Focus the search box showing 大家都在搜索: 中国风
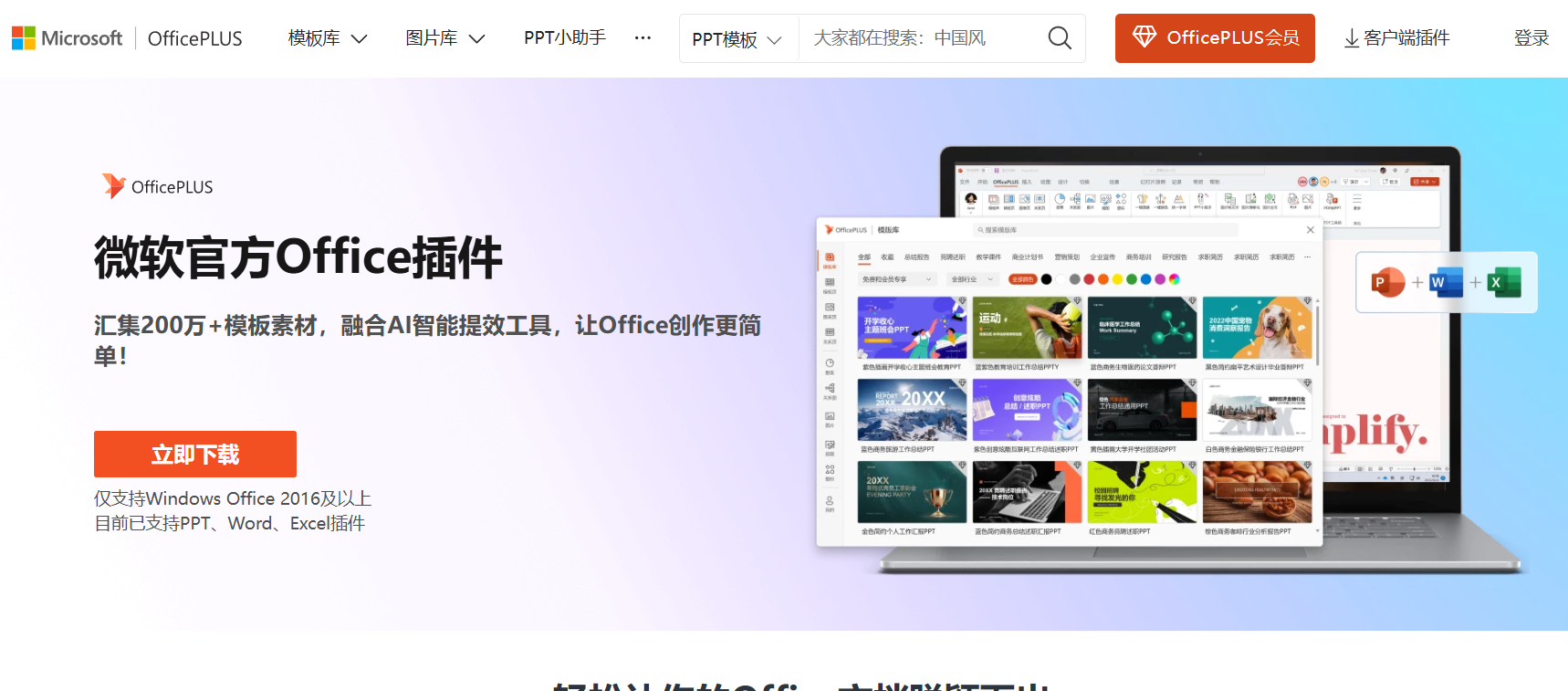Viewport: 1568px width, 691px height. 917,38
